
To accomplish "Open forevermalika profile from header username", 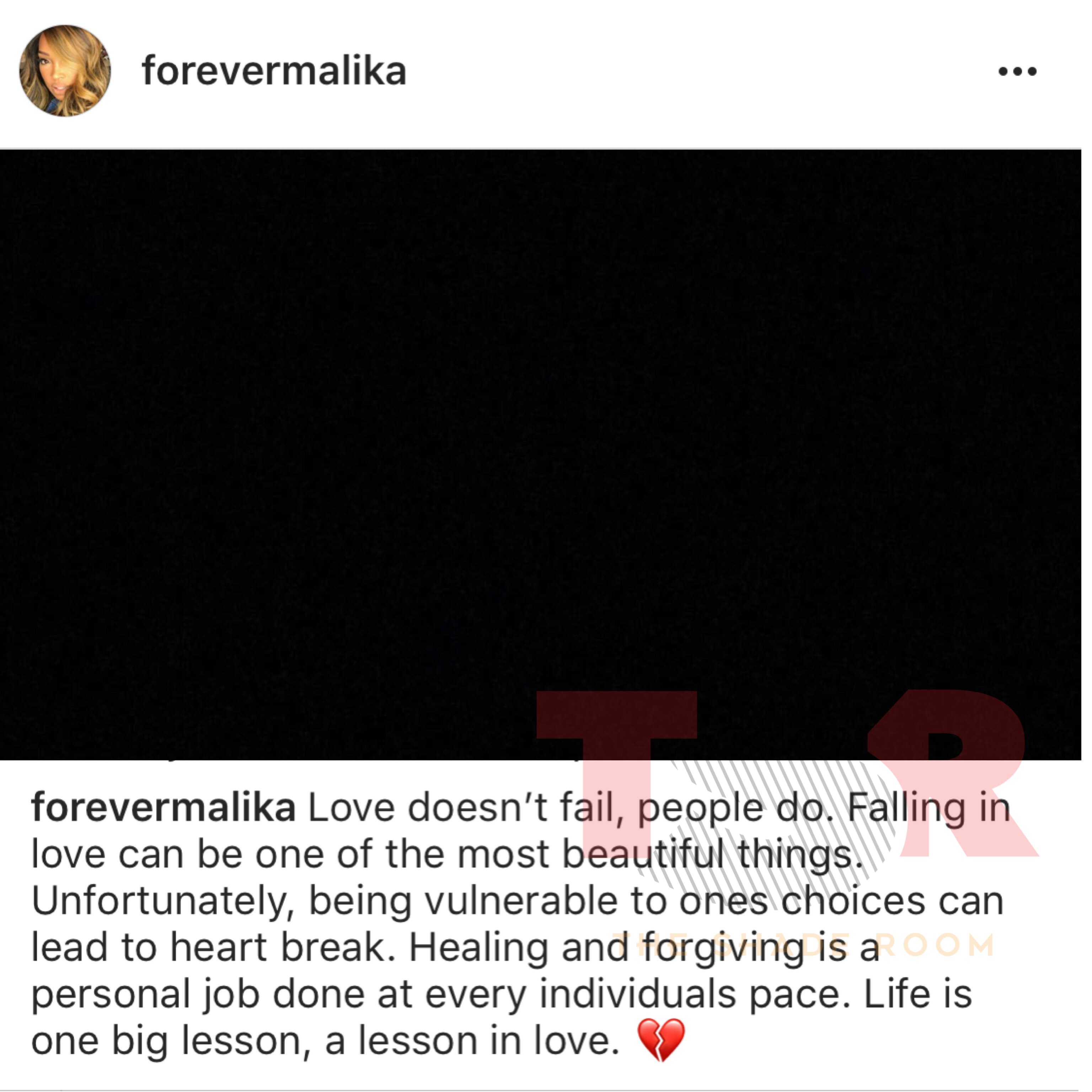I will [x=274, y=72].
